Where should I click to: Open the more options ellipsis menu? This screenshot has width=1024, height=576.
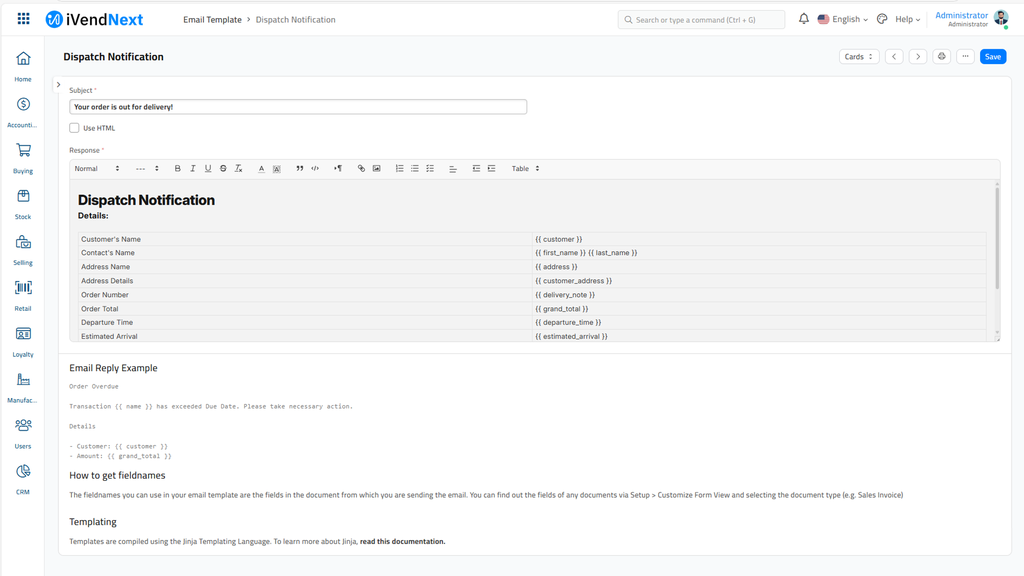(x=965, y=57)
